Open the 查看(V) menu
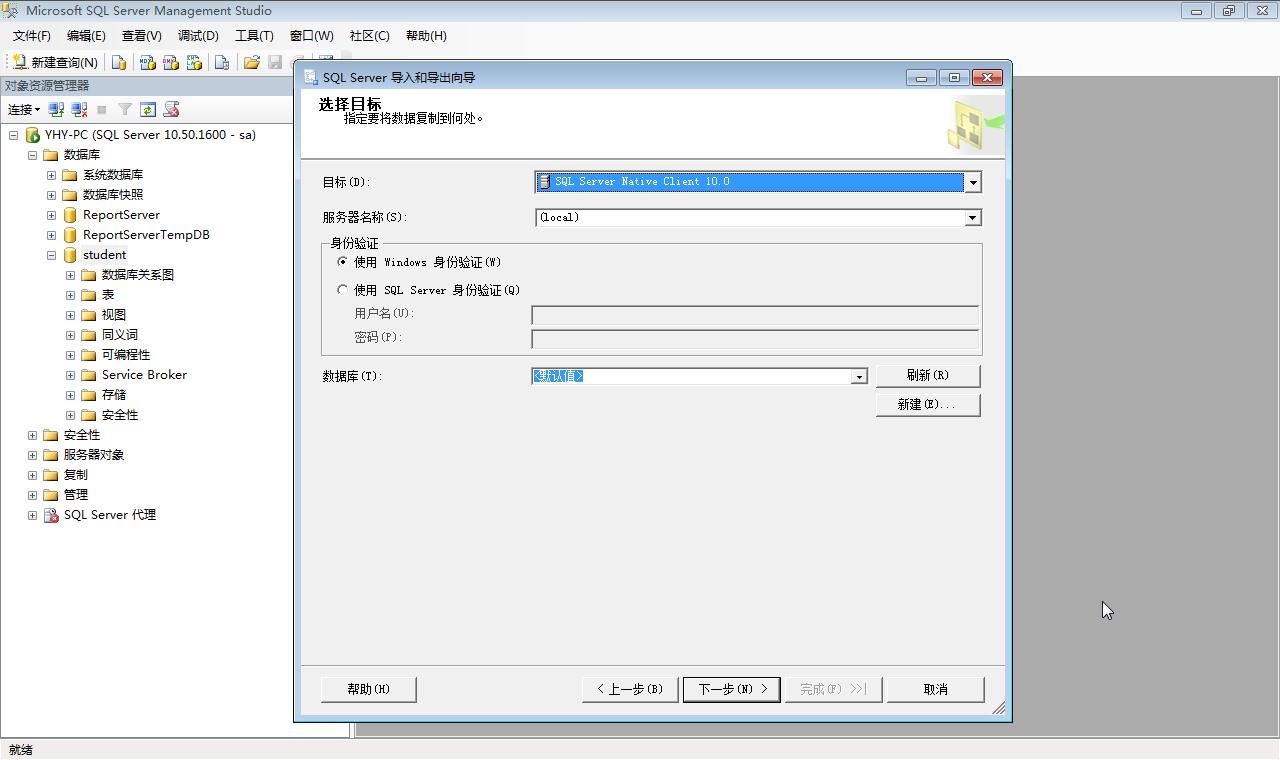This screenshot has height=760, width=1280. pyautogui.click(x=142, y=36)
